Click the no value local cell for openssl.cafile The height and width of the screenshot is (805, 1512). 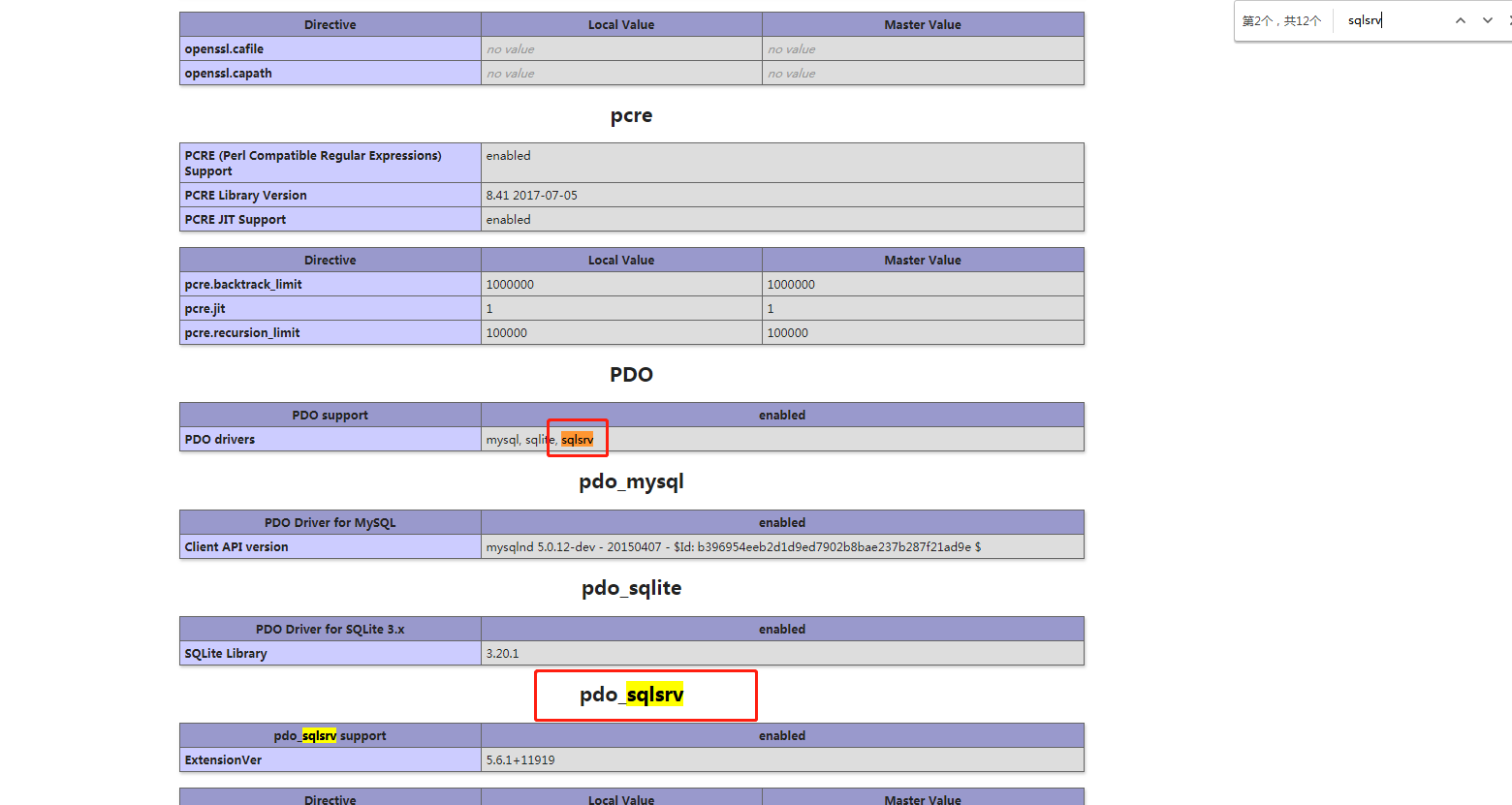coord(621,49)
